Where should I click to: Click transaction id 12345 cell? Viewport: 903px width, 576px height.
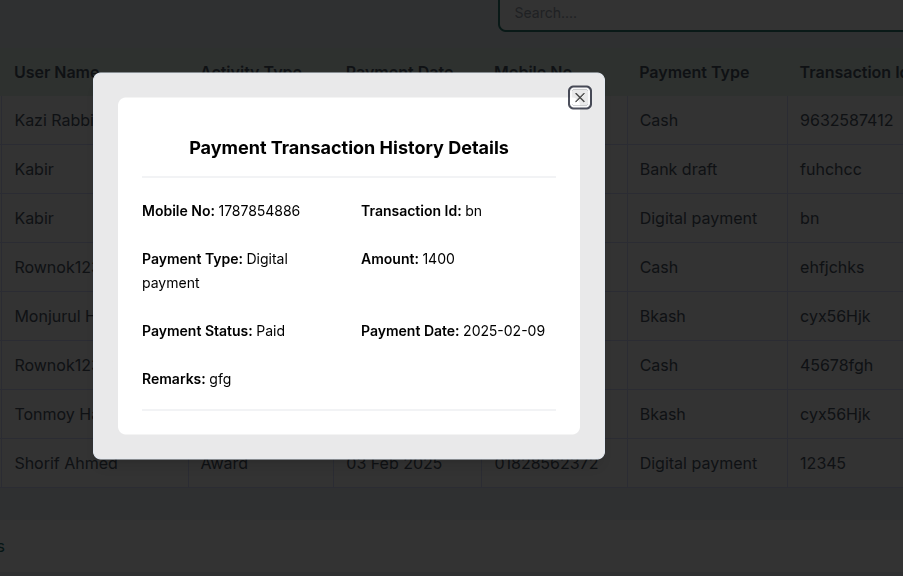pos(822,463)
